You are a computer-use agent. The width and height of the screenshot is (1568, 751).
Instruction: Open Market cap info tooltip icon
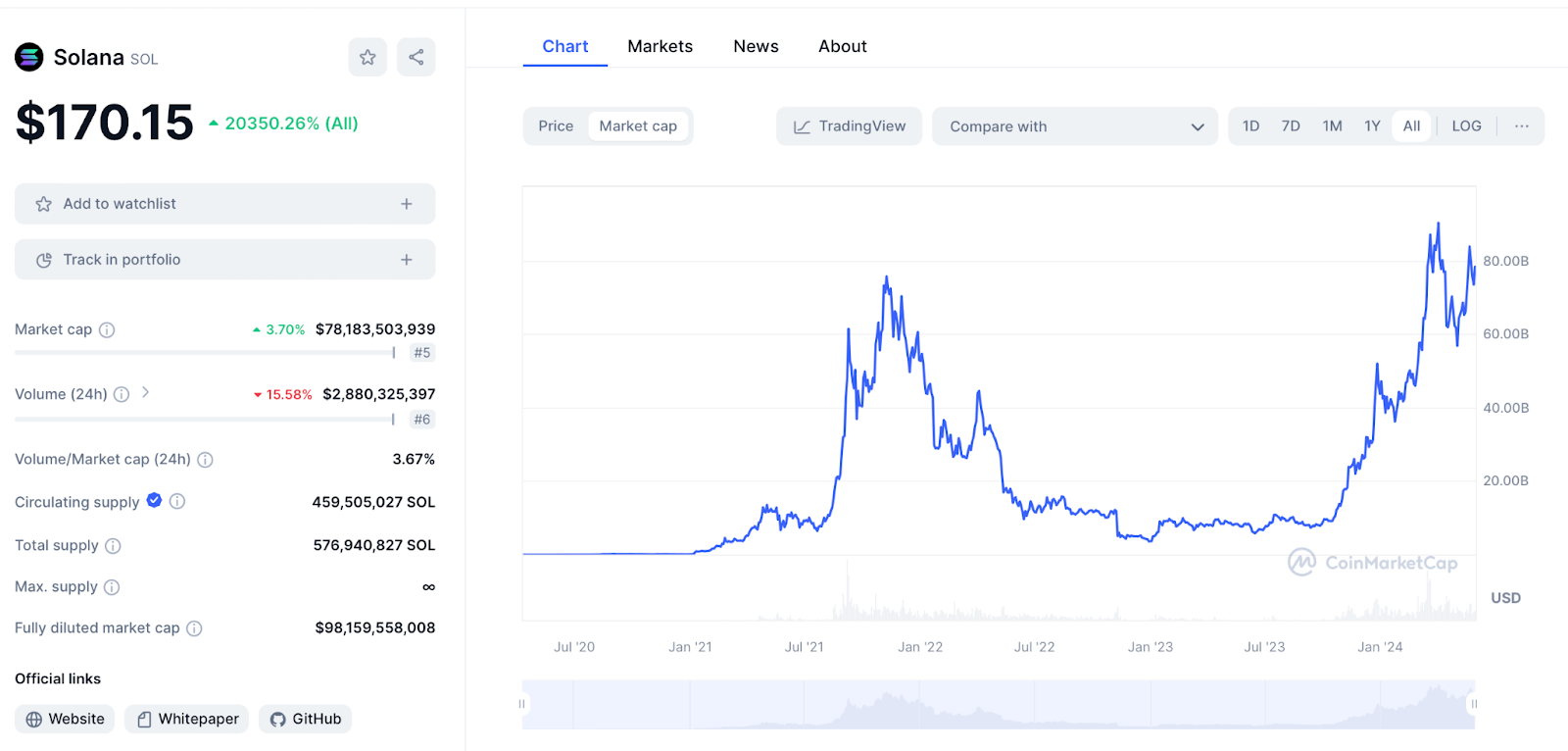[x=107, y=330]
